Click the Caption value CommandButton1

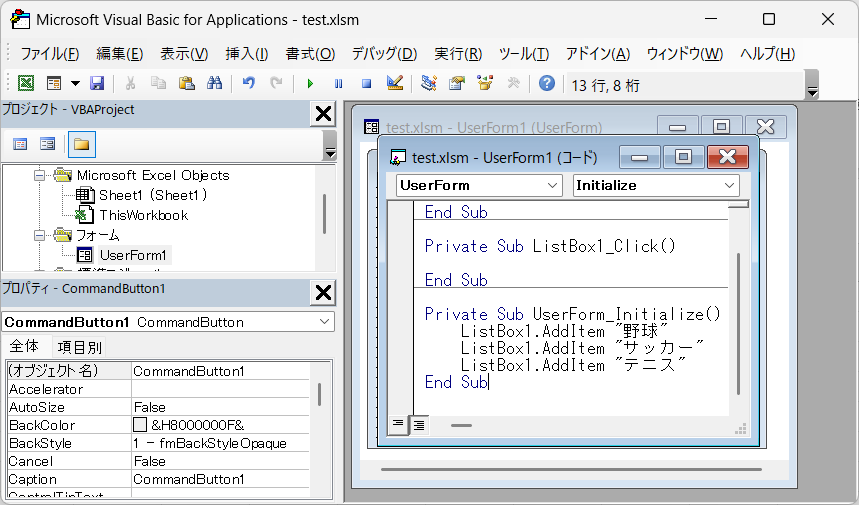click(x=220, y=479)
